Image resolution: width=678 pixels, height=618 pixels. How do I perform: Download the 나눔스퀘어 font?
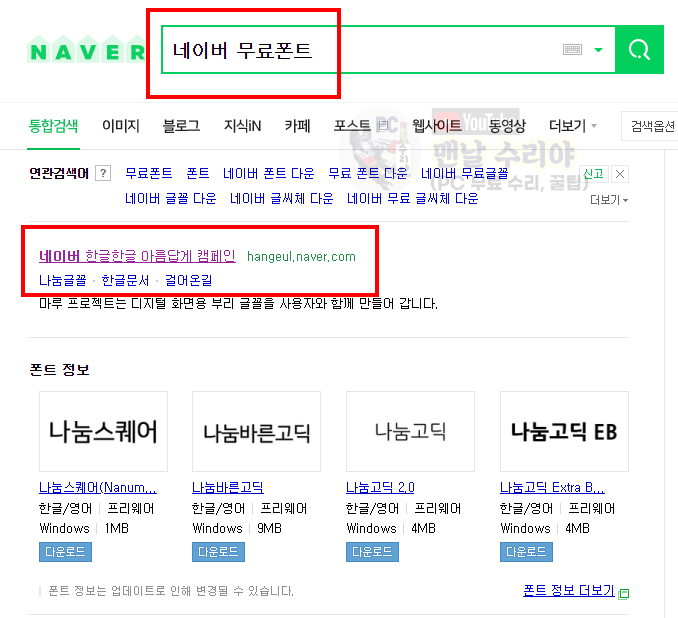65,552
